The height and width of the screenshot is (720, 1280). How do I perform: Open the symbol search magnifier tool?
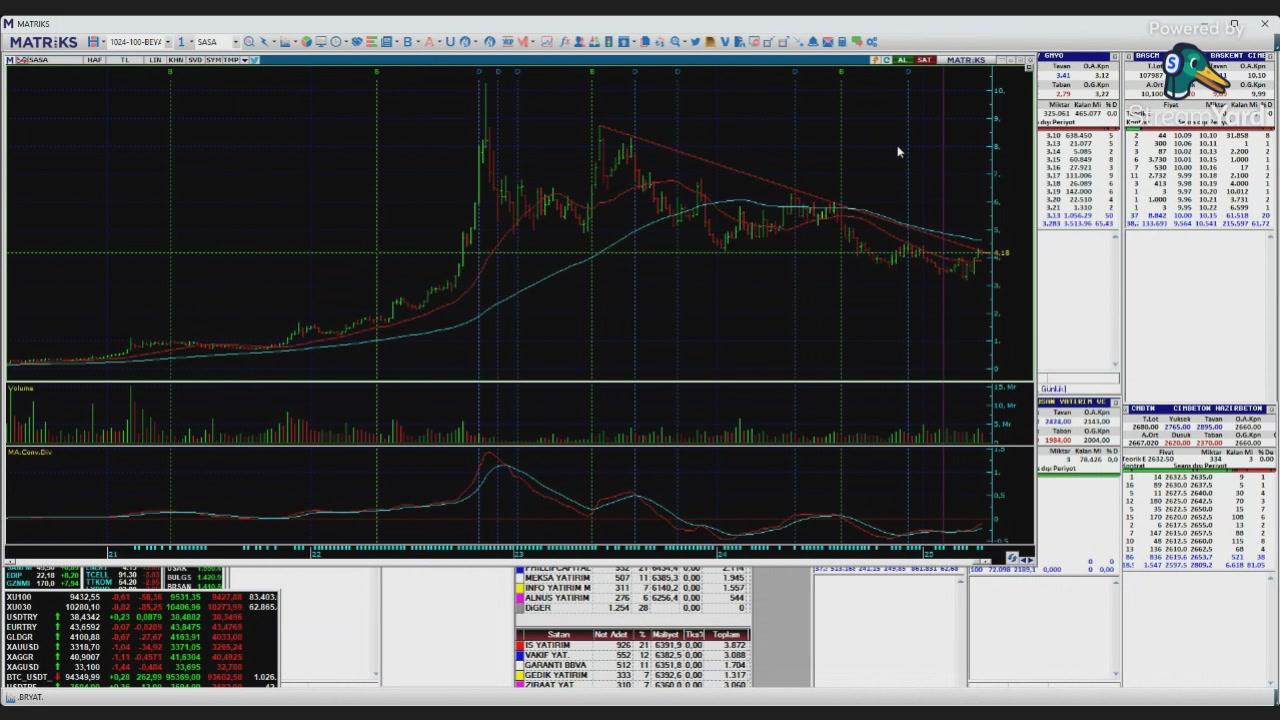pyautogui.click(x=249, y=42)
